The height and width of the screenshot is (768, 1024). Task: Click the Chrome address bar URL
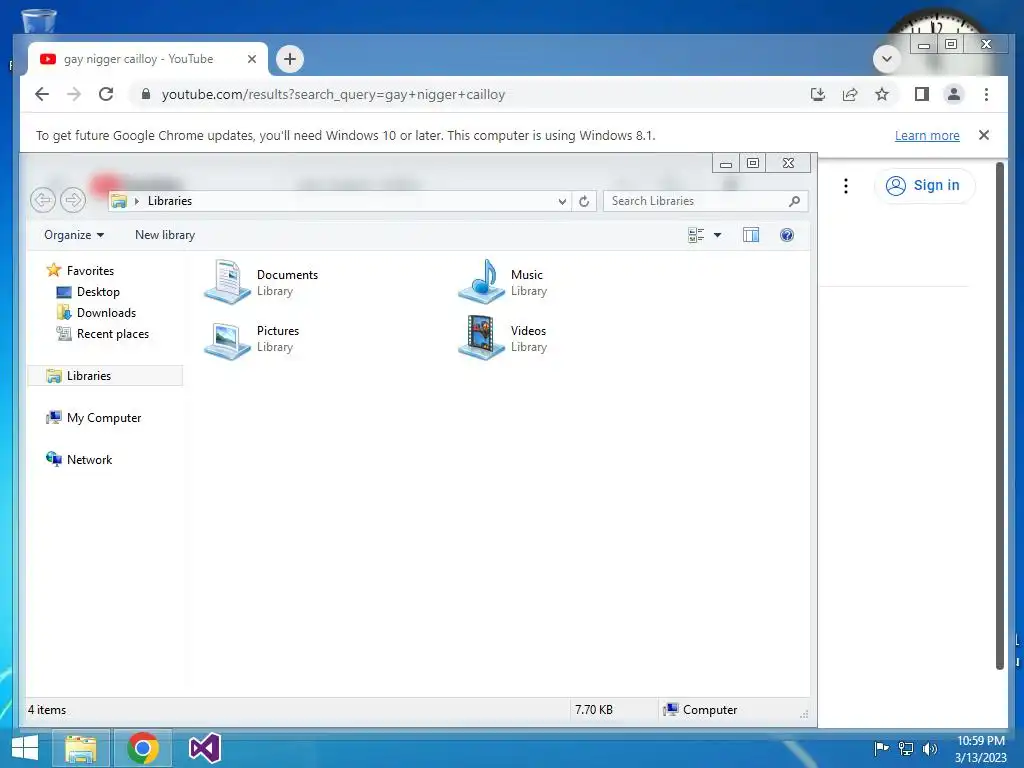click(x=333, y=94)
